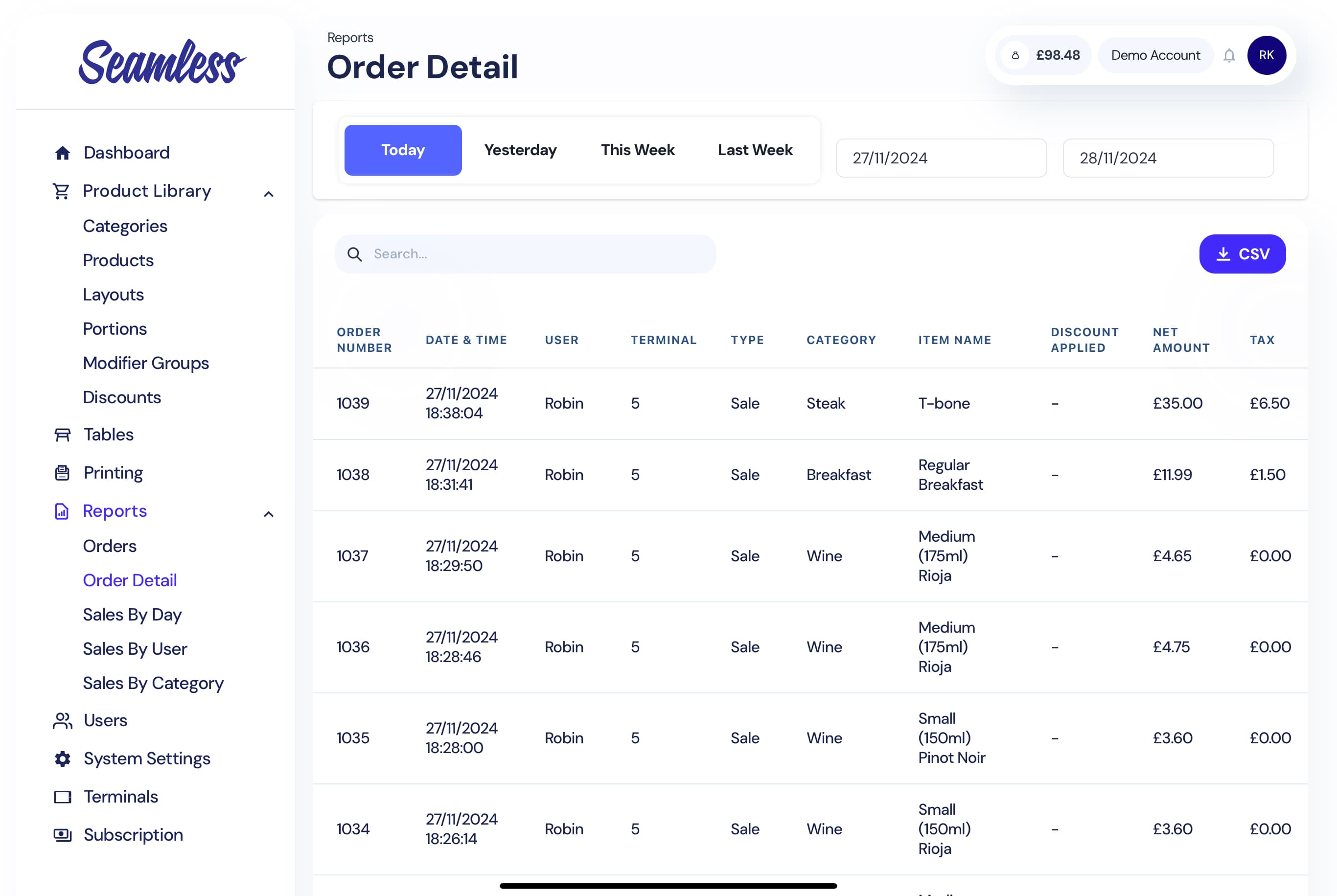1337x896 pixels.
Task: Collapse the Reports section chevron
Action: tap(268, 515)
